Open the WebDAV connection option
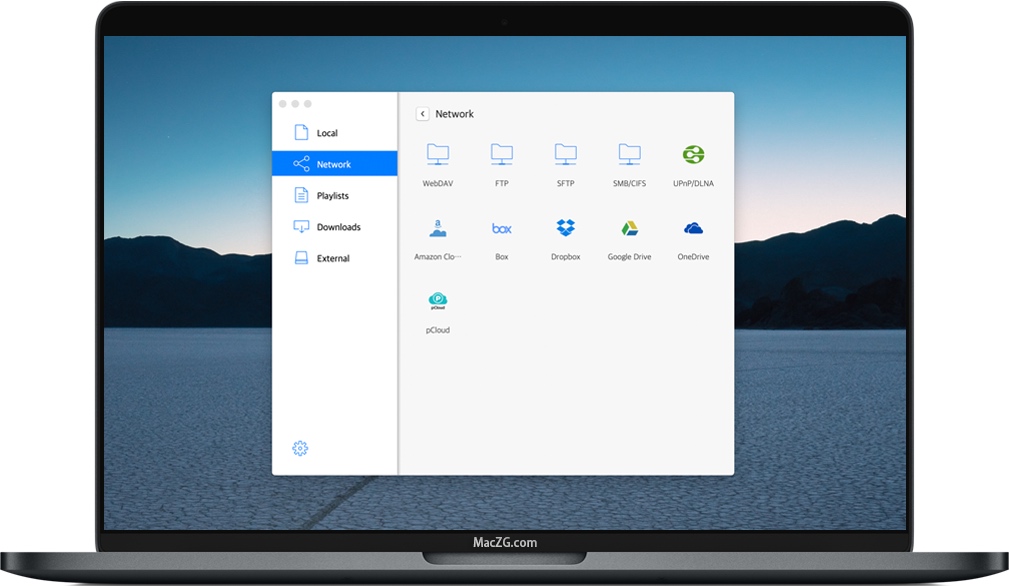This screenshot has width=1009, height=586. pos(437,160)
